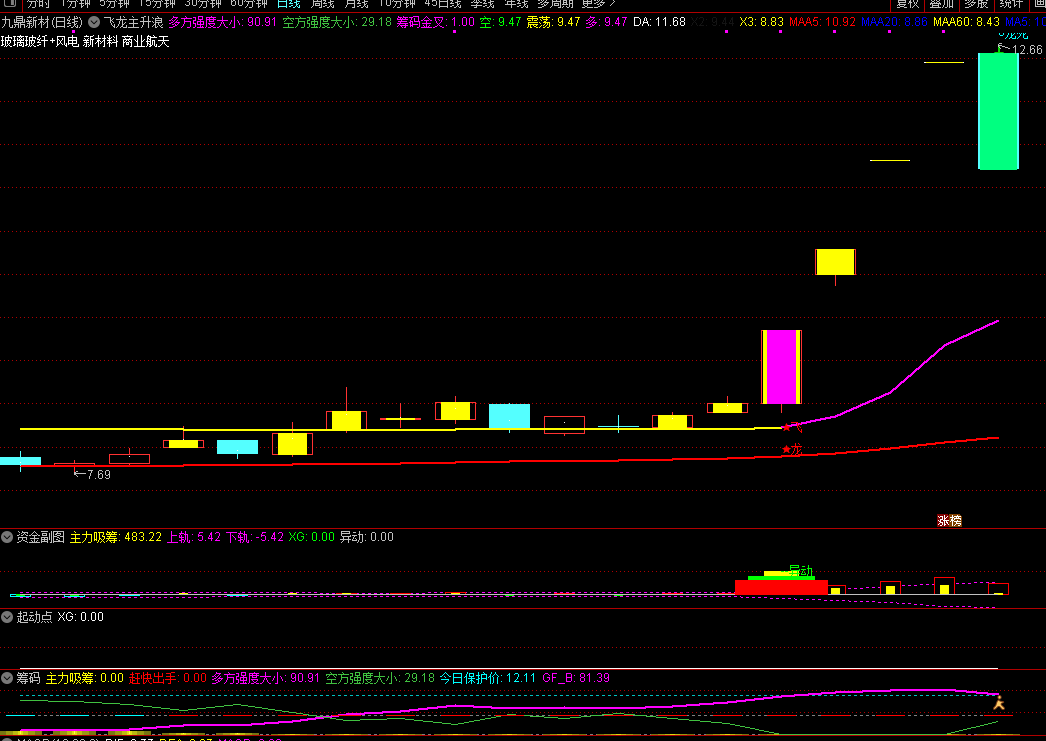Click the 今日保护价: 12.11 value
1046x741 pixels.
(x=488, y=678)
